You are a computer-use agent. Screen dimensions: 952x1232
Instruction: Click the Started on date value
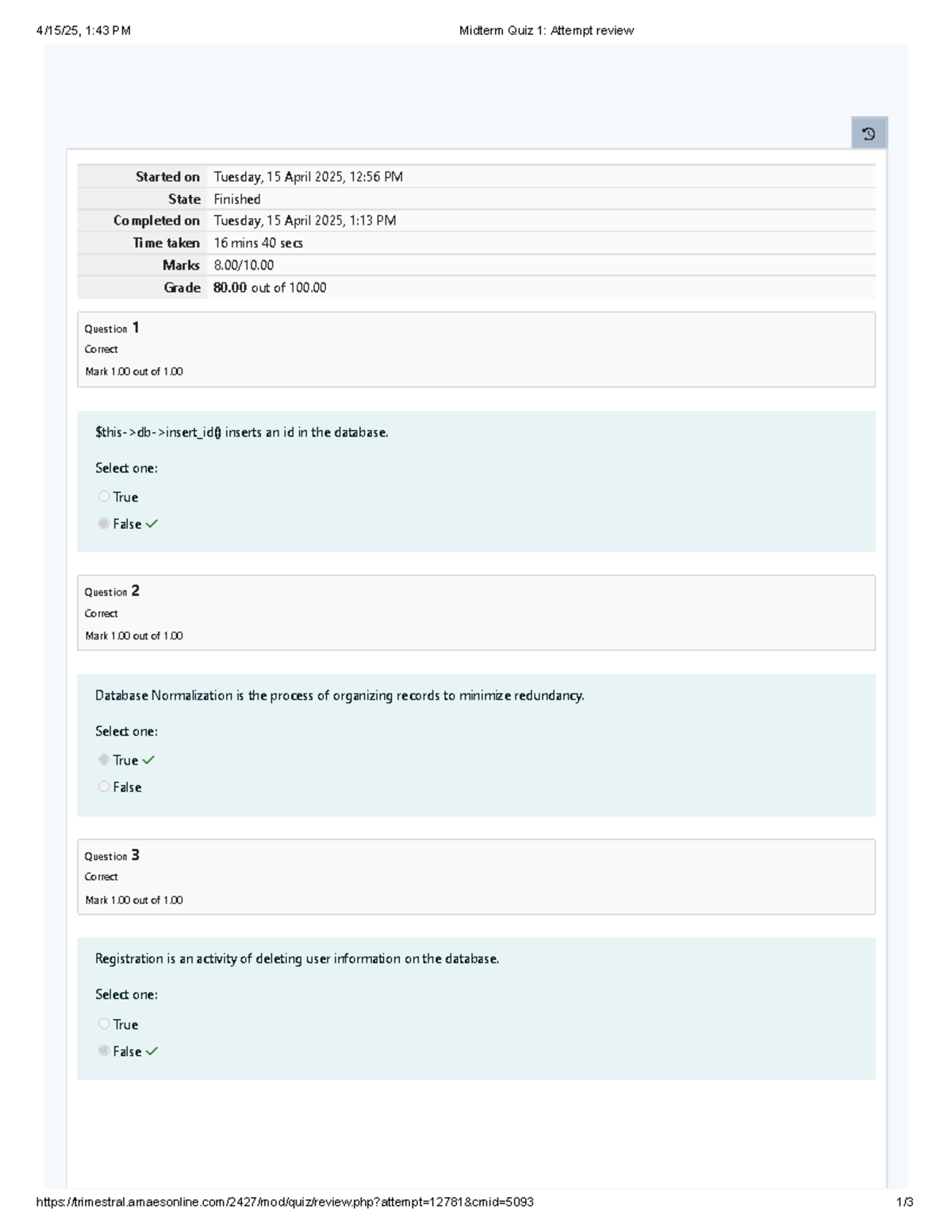coord(308,177)
